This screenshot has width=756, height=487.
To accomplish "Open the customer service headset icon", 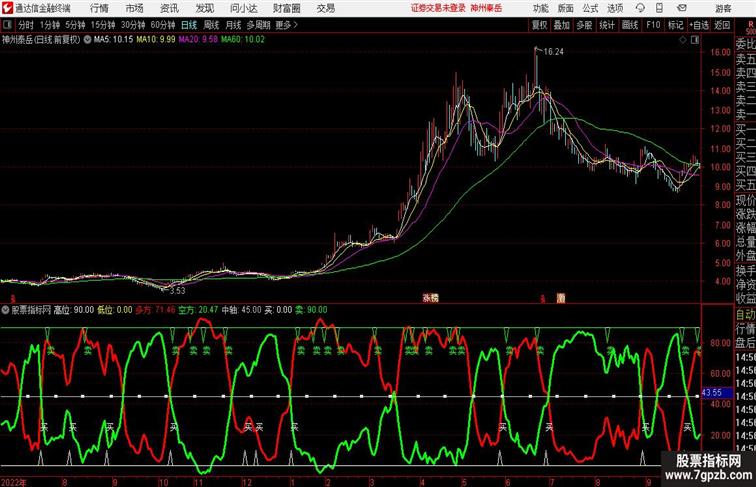I will (x=640, y=8).
